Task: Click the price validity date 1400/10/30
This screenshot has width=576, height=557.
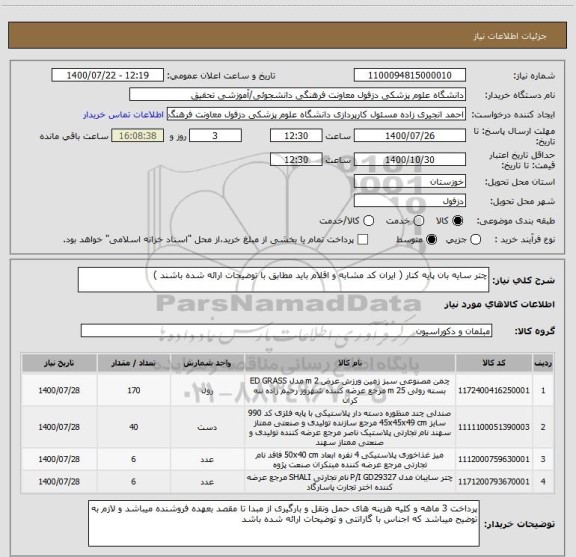Action: (410, 160)
